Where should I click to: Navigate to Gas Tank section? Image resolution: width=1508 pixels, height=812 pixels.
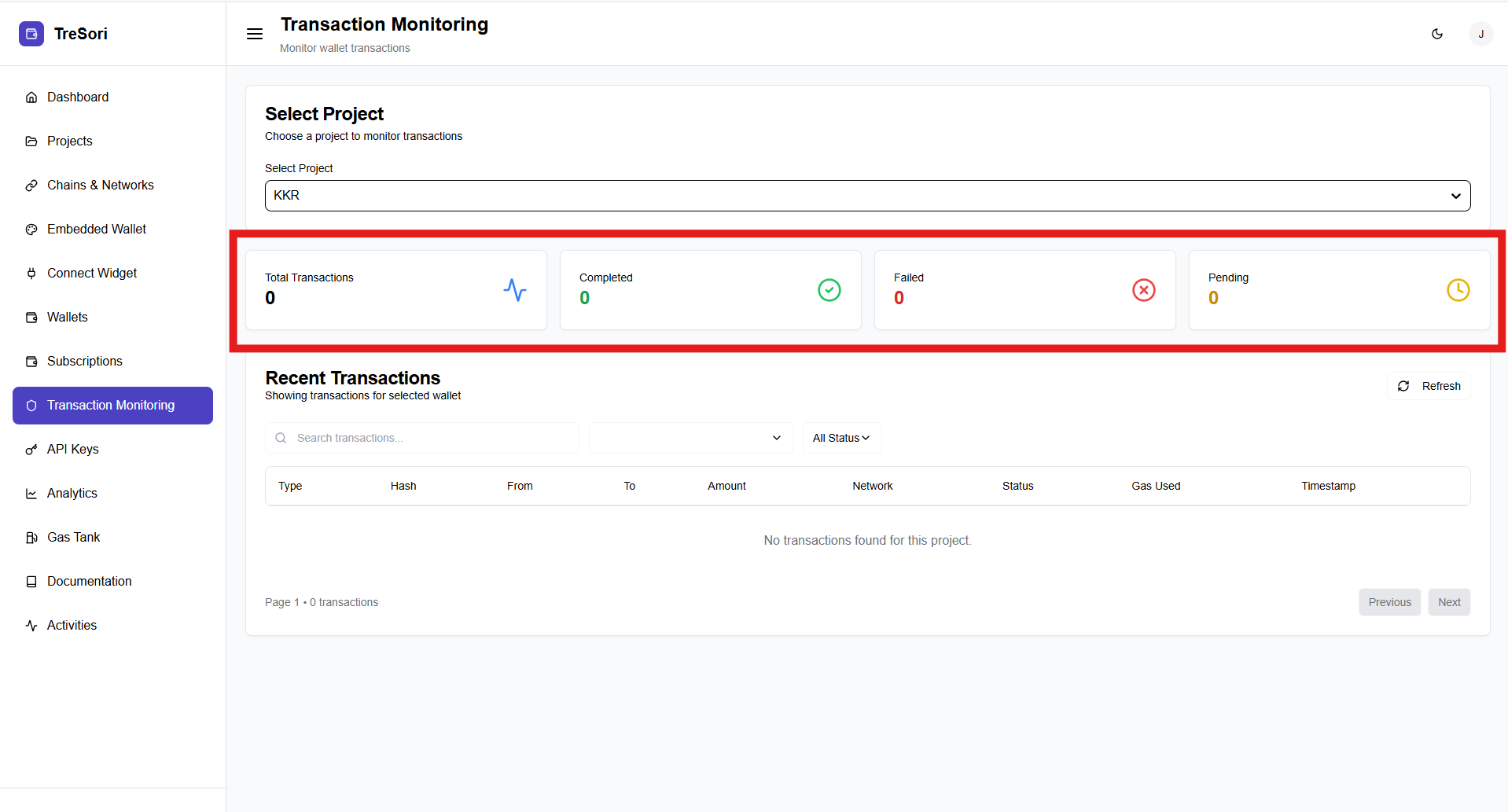(73, 538)
